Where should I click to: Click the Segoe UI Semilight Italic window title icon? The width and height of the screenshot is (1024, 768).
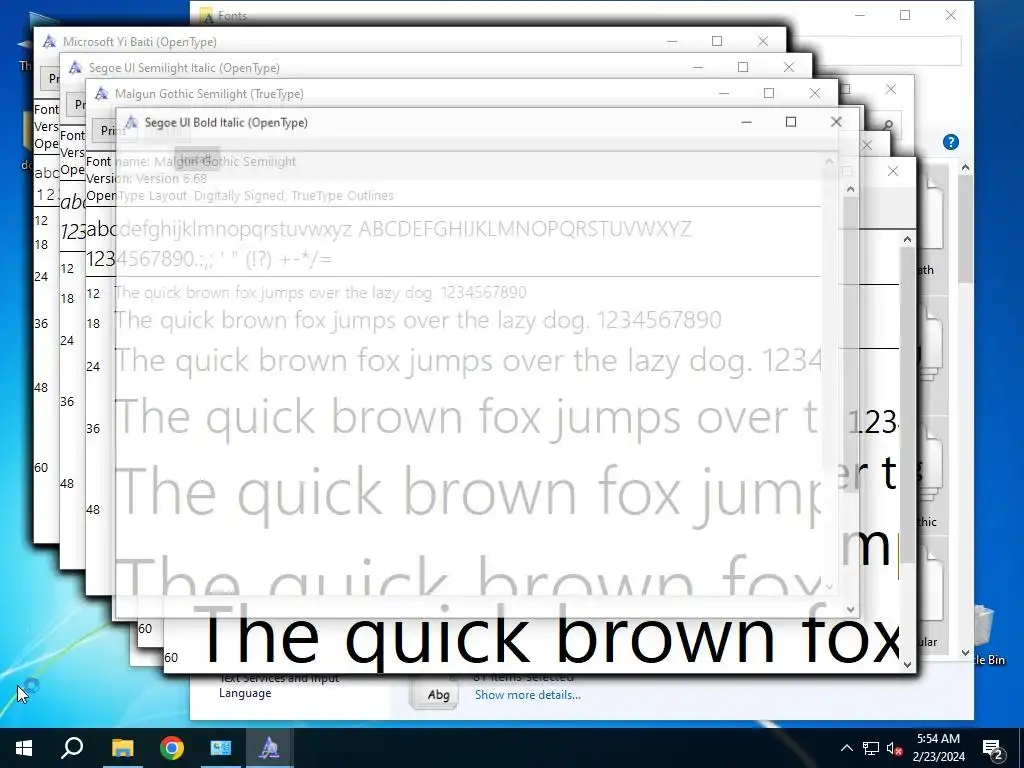click(76, 68)
